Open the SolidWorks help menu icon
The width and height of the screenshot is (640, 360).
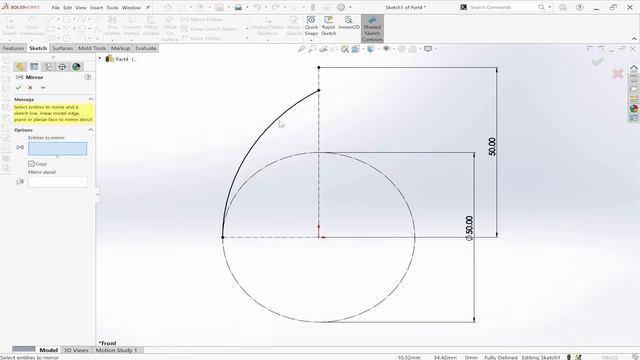point(579,7)
